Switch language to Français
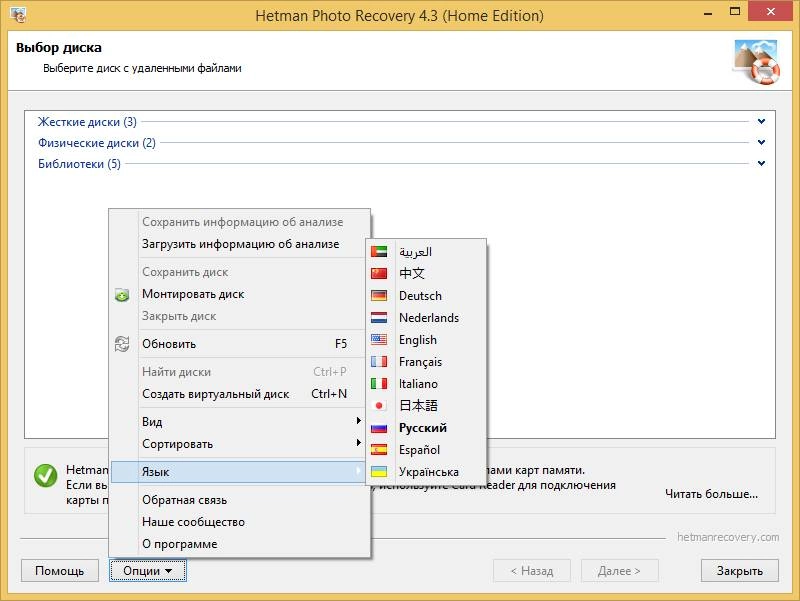800x601 pixels. pos(426,362)
